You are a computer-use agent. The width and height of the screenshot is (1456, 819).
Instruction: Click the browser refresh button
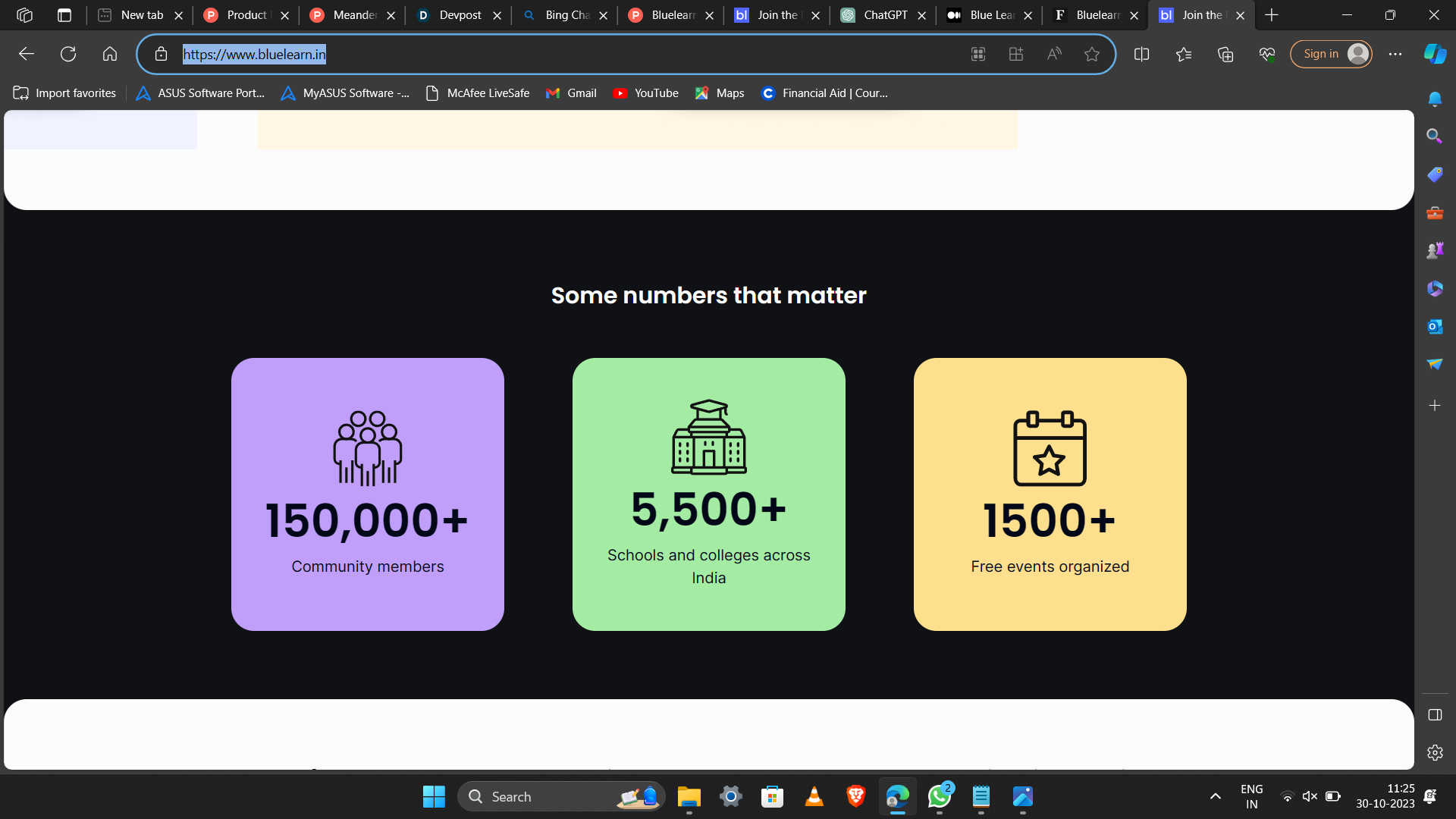[x=68, y=54]
